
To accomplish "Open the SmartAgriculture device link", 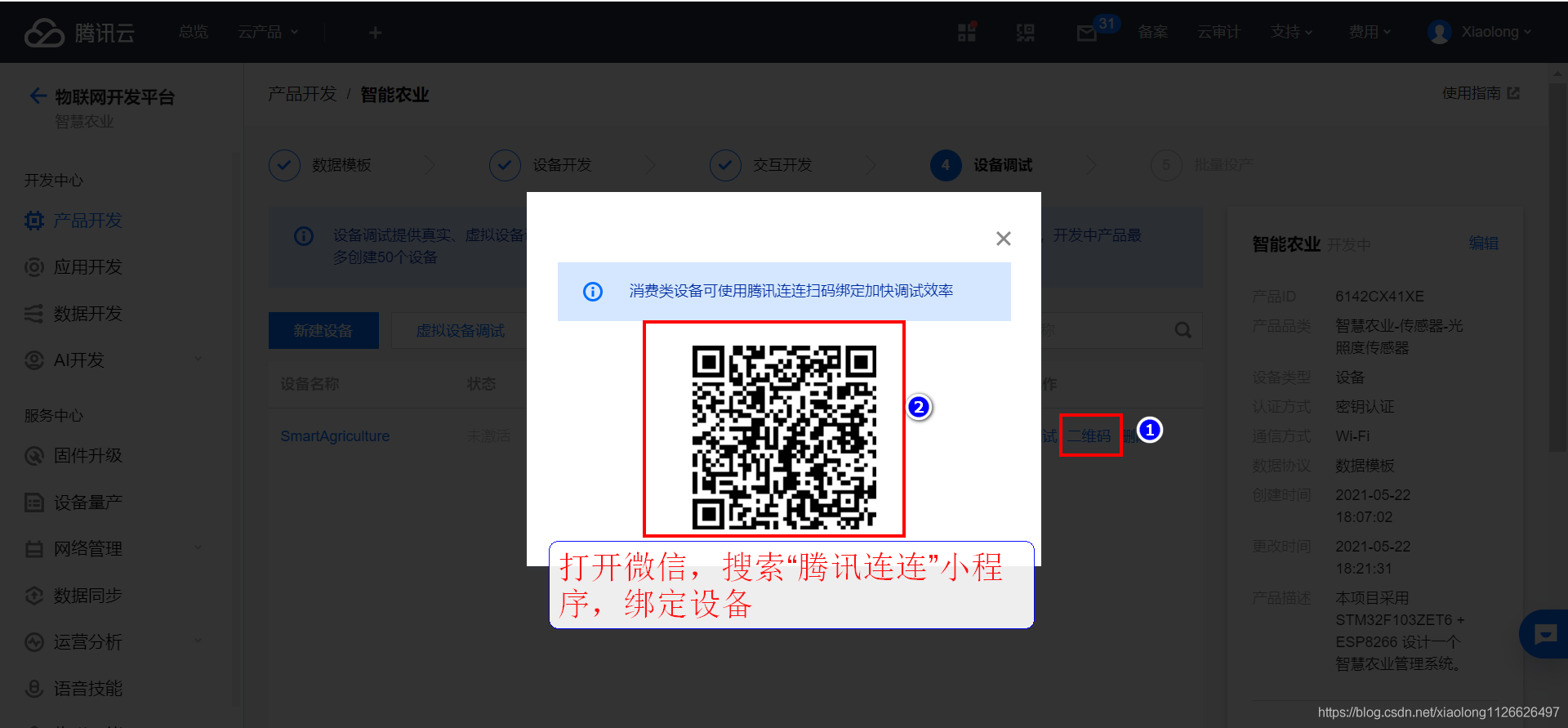I will click(x=335, y=436).
